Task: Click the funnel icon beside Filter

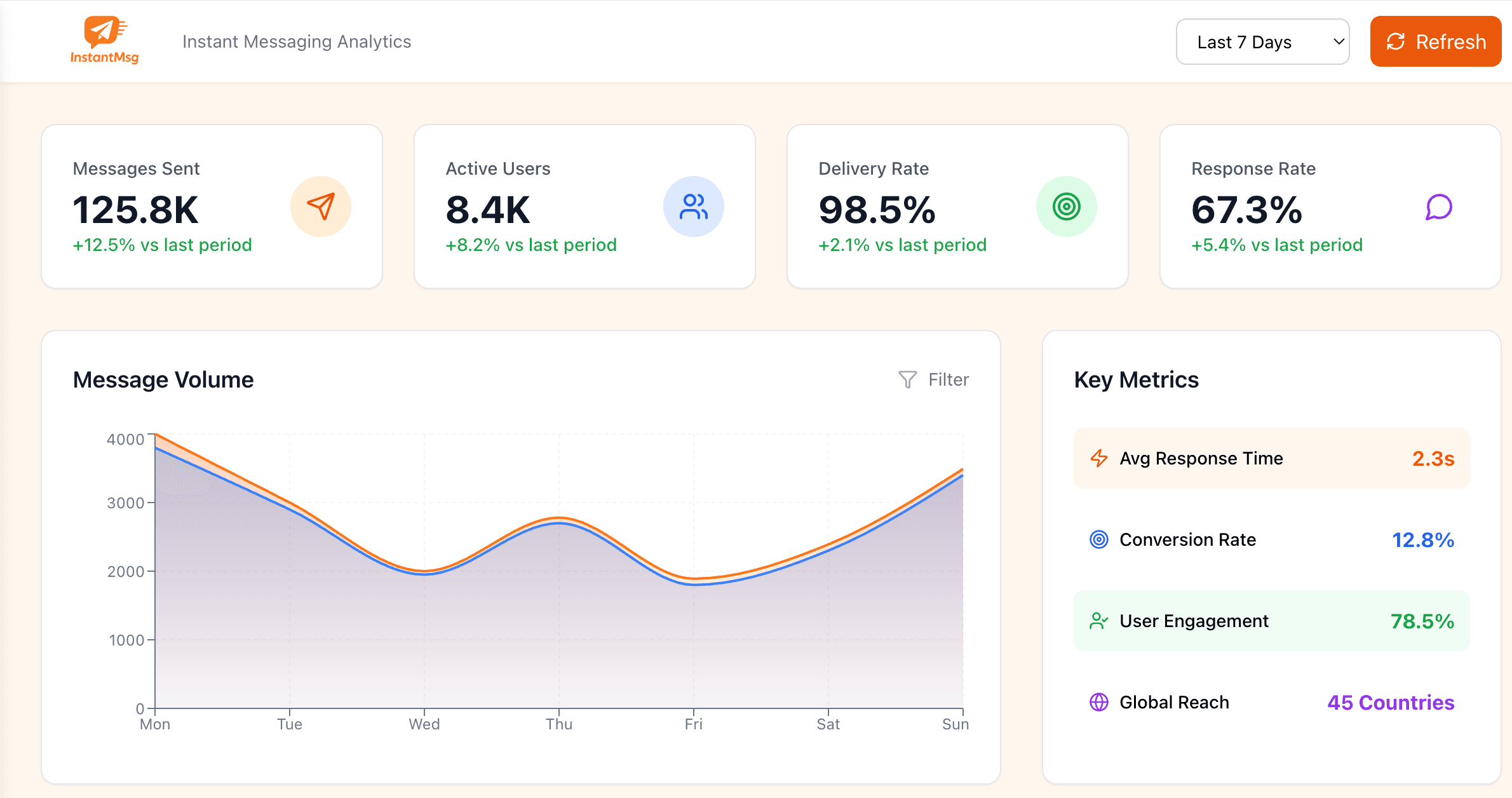Action: tap(907, 379)
